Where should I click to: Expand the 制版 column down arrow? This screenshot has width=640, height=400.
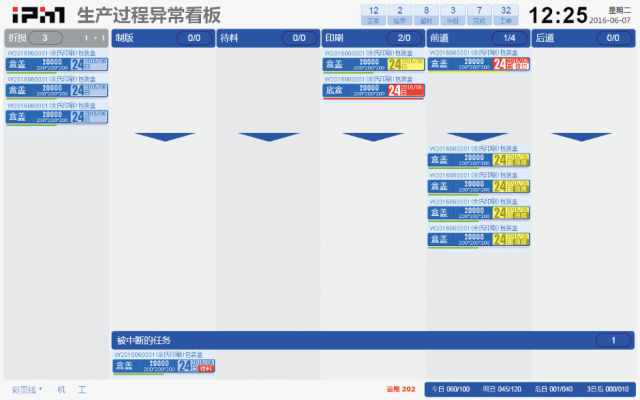[163, 137]
